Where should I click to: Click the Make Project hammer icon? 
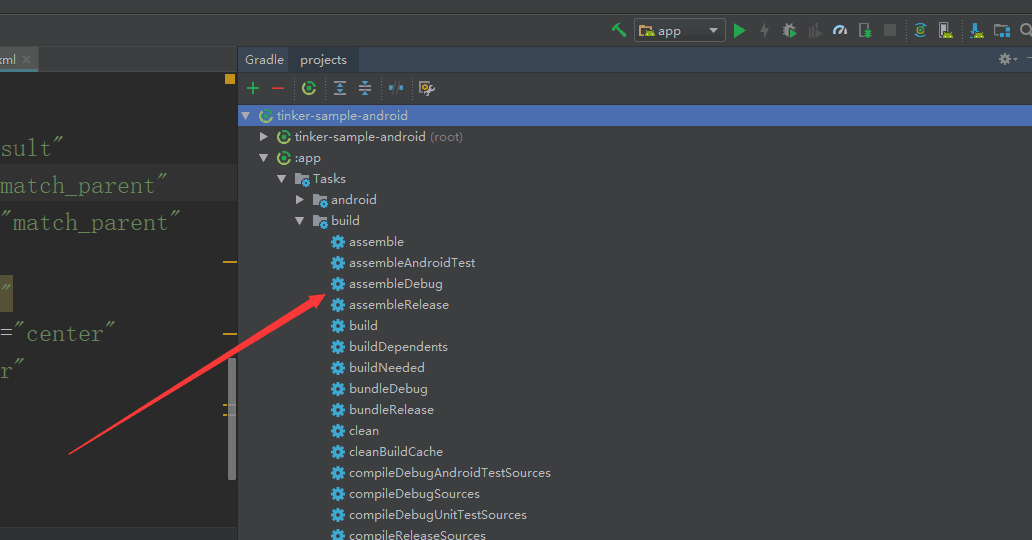pos(619,30)
